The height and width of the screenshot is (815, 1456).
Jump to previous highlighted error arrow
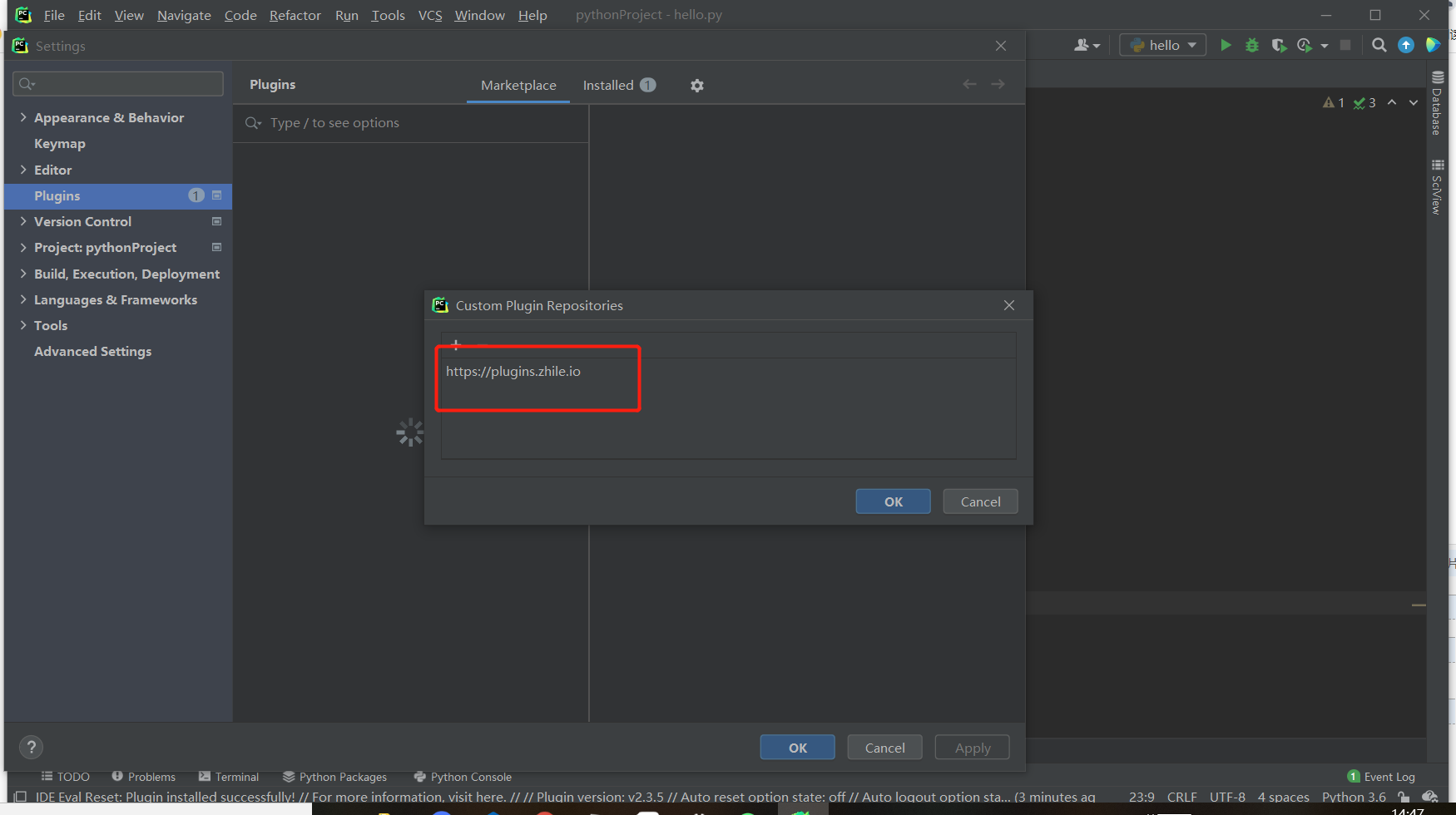click(1392, 102)
